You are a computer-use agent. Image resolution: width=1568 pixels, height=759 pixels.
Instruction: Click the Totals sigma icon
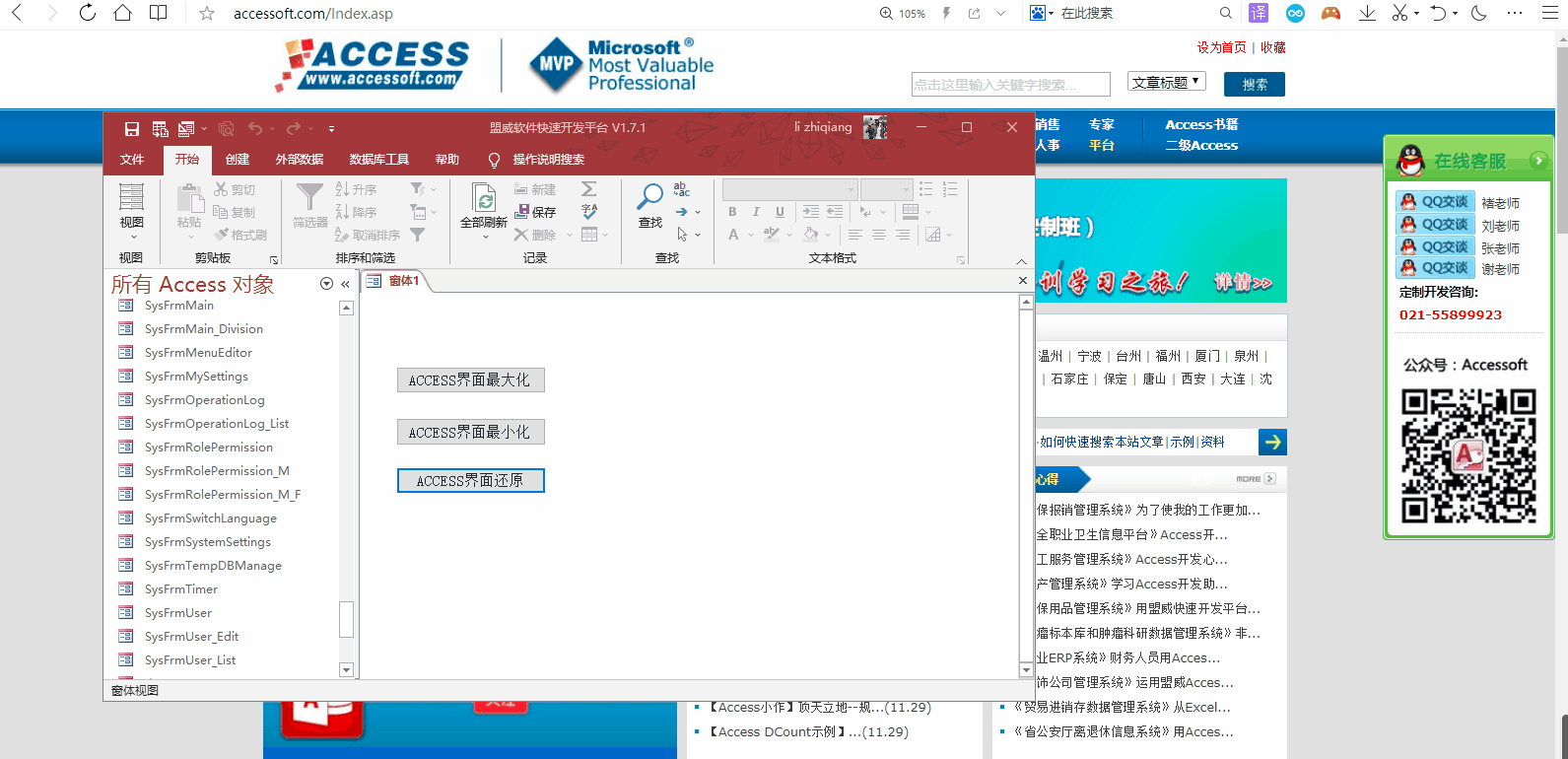click(589, 189)
